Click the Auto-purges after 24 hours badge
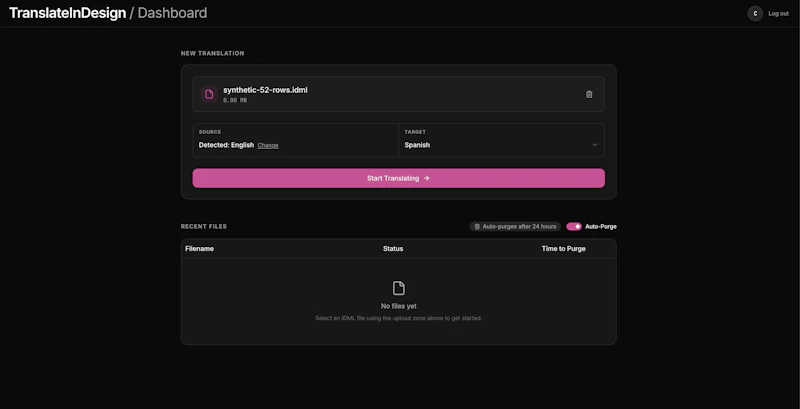This screenshot has width=800, height=409. click(515, 226)
